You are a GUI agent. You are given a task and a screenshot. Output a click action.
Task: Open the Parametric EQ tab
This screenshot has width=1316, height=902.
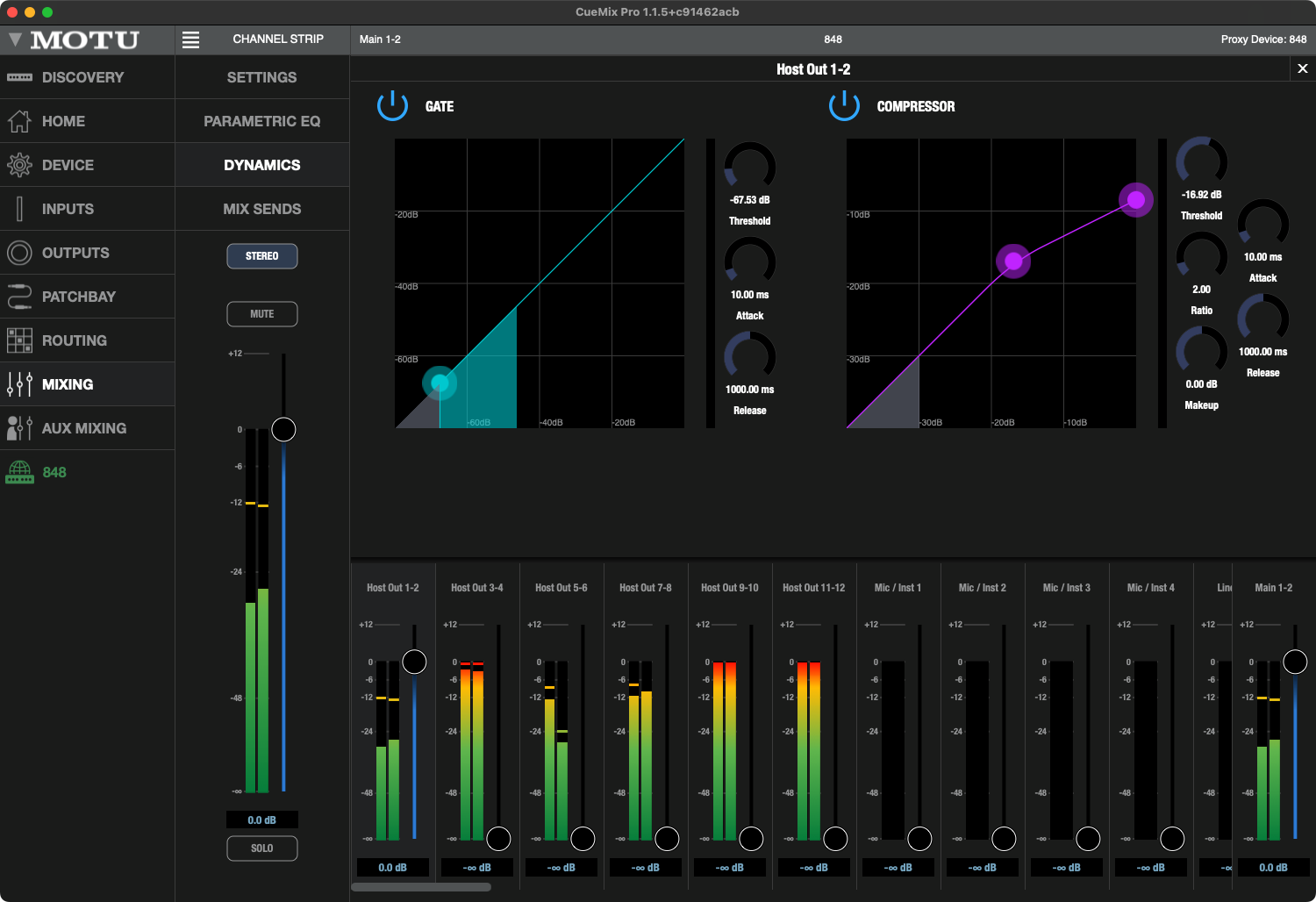tap(262, 121)
